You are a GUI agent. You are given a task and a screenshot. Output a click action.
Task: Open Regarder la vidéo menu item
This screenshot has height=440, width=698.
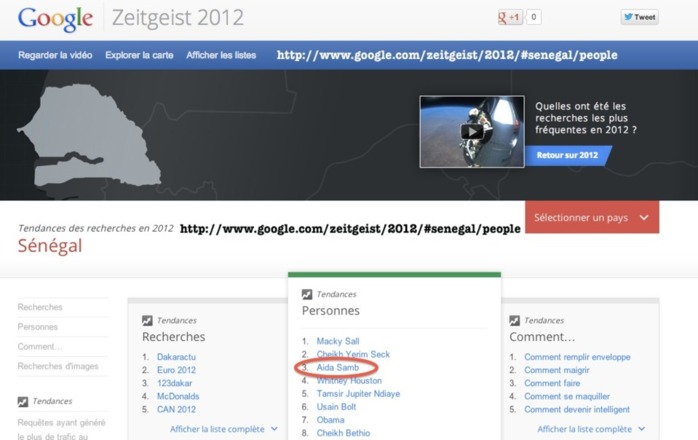55,55
